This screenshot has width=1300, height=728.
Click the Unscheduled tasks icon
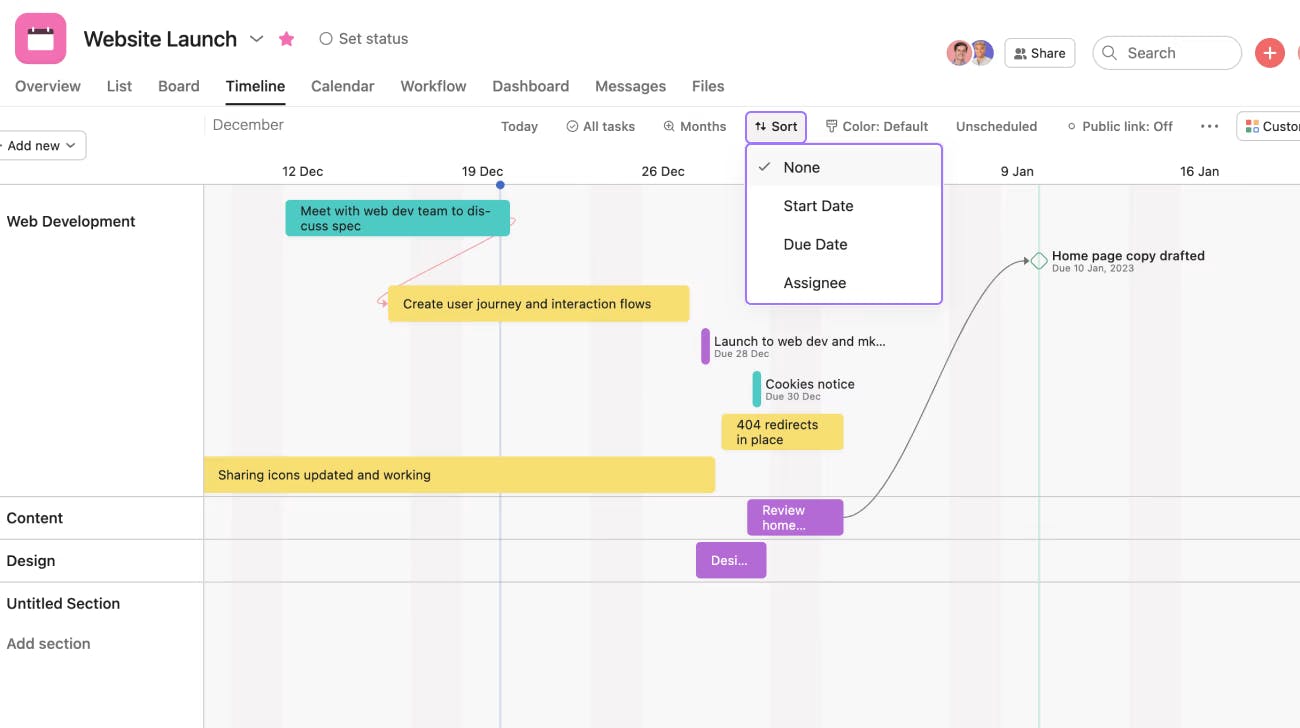[996, 126]
